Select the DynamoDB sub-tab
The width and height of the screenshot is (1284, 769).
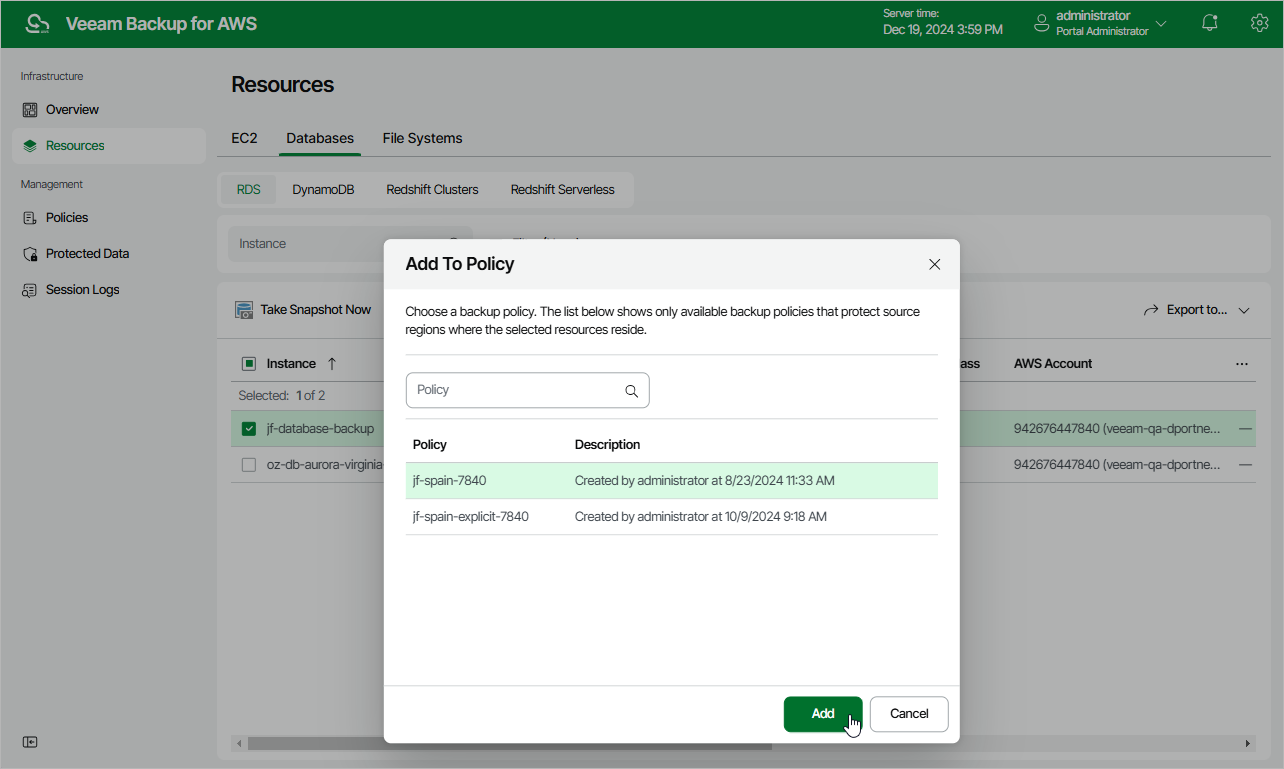coord(323,189)
